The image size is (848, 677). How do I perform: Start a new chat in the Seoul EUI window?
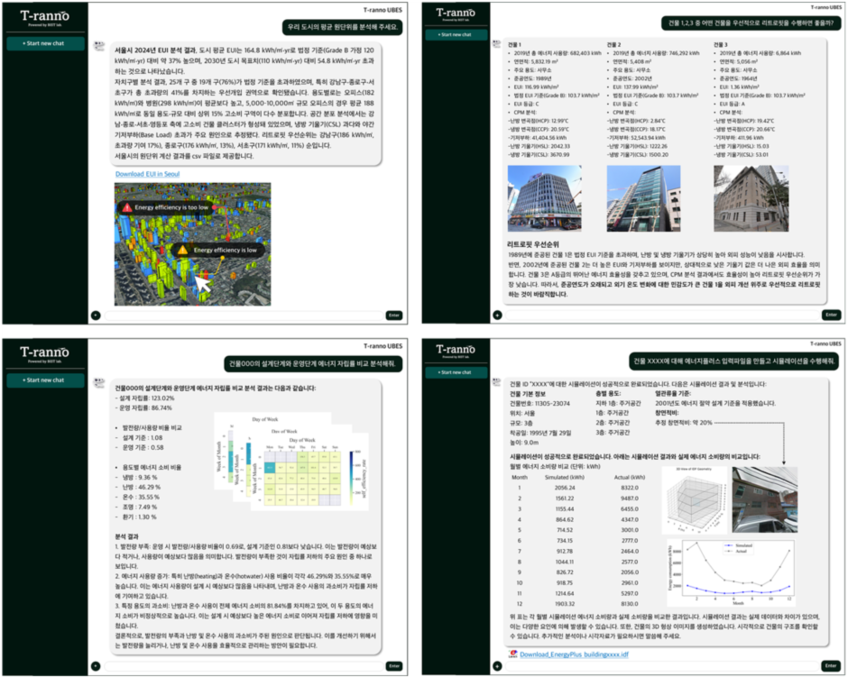pos(45,43)
